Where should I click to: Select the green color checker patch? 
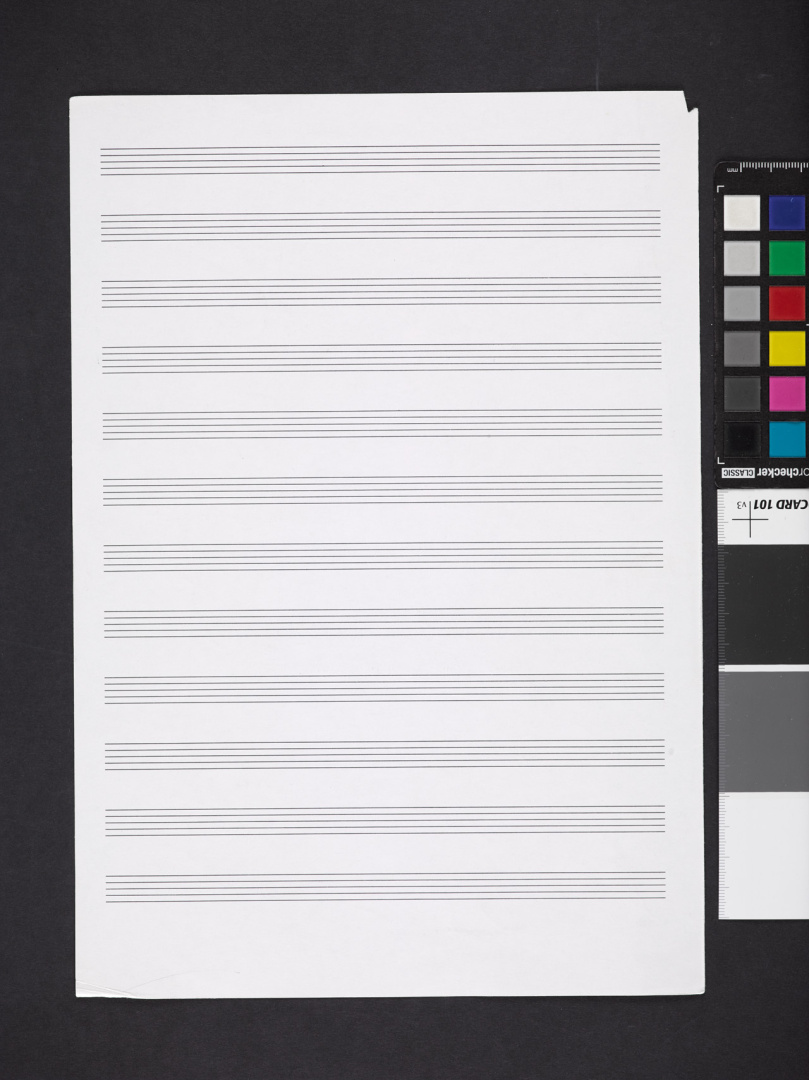click(787, 258)
